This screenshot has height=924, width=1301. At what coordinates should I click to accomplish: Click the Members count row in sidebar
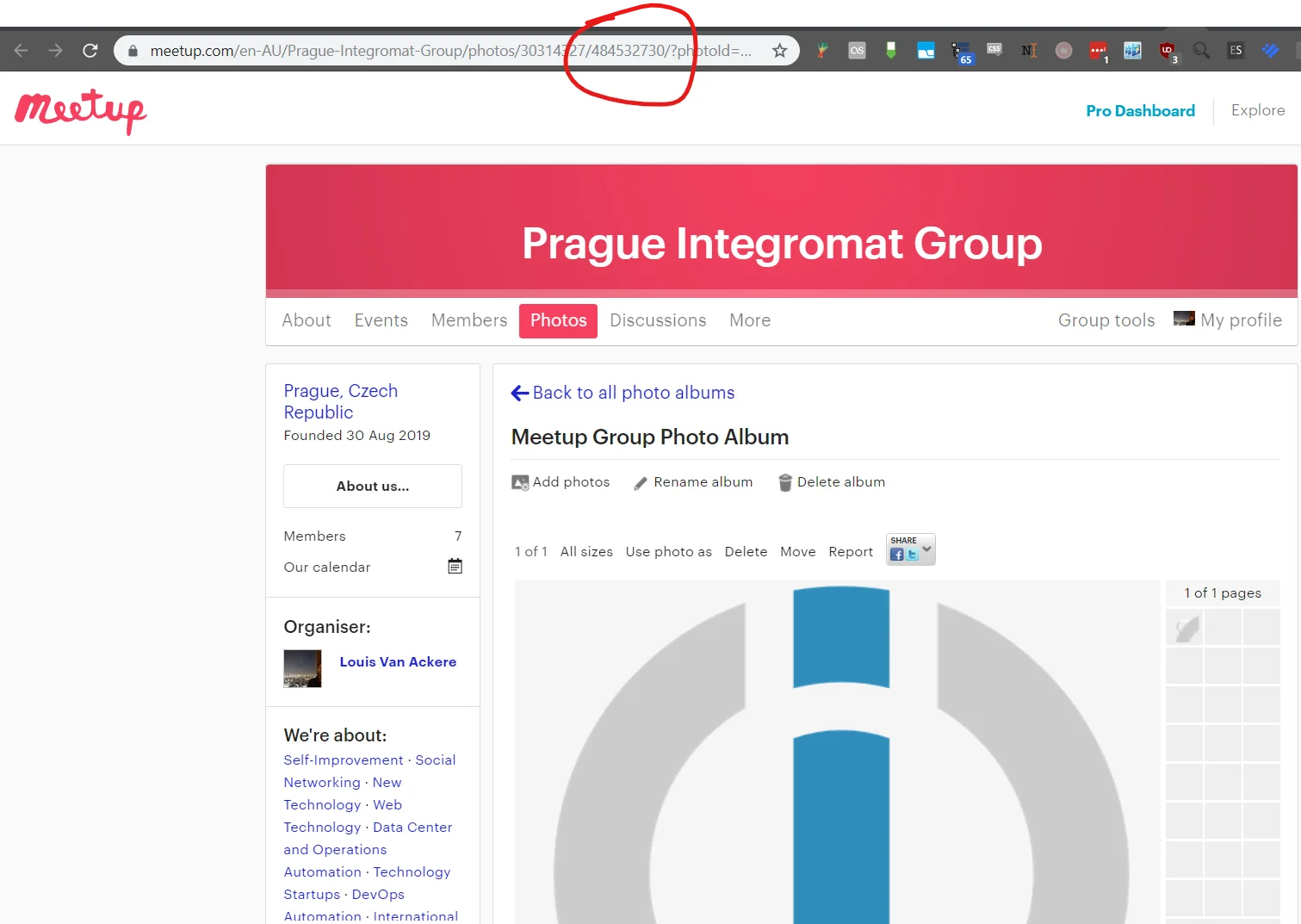click(373, 536)
